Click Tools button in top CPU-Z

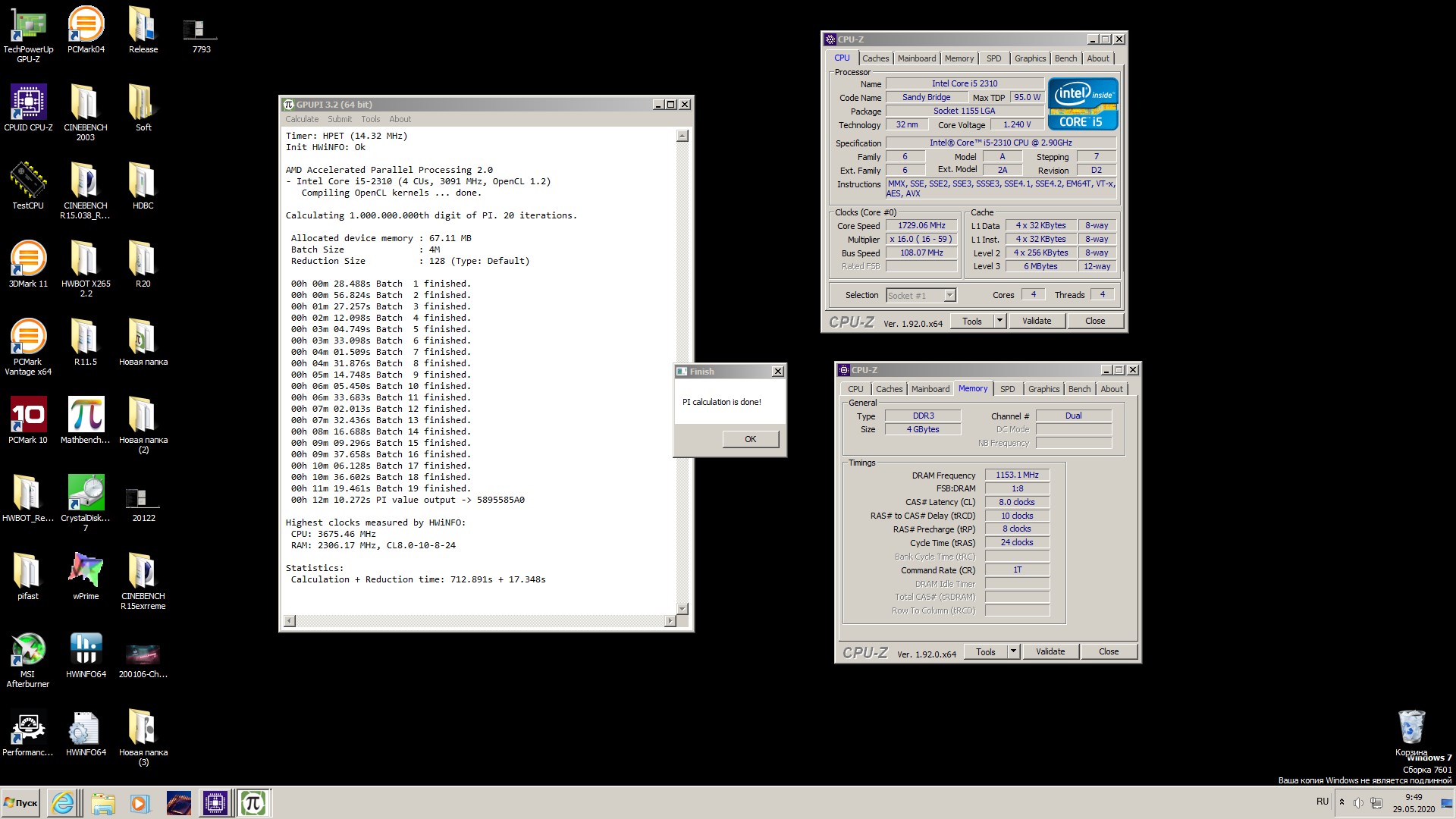[x=972, y=321]
